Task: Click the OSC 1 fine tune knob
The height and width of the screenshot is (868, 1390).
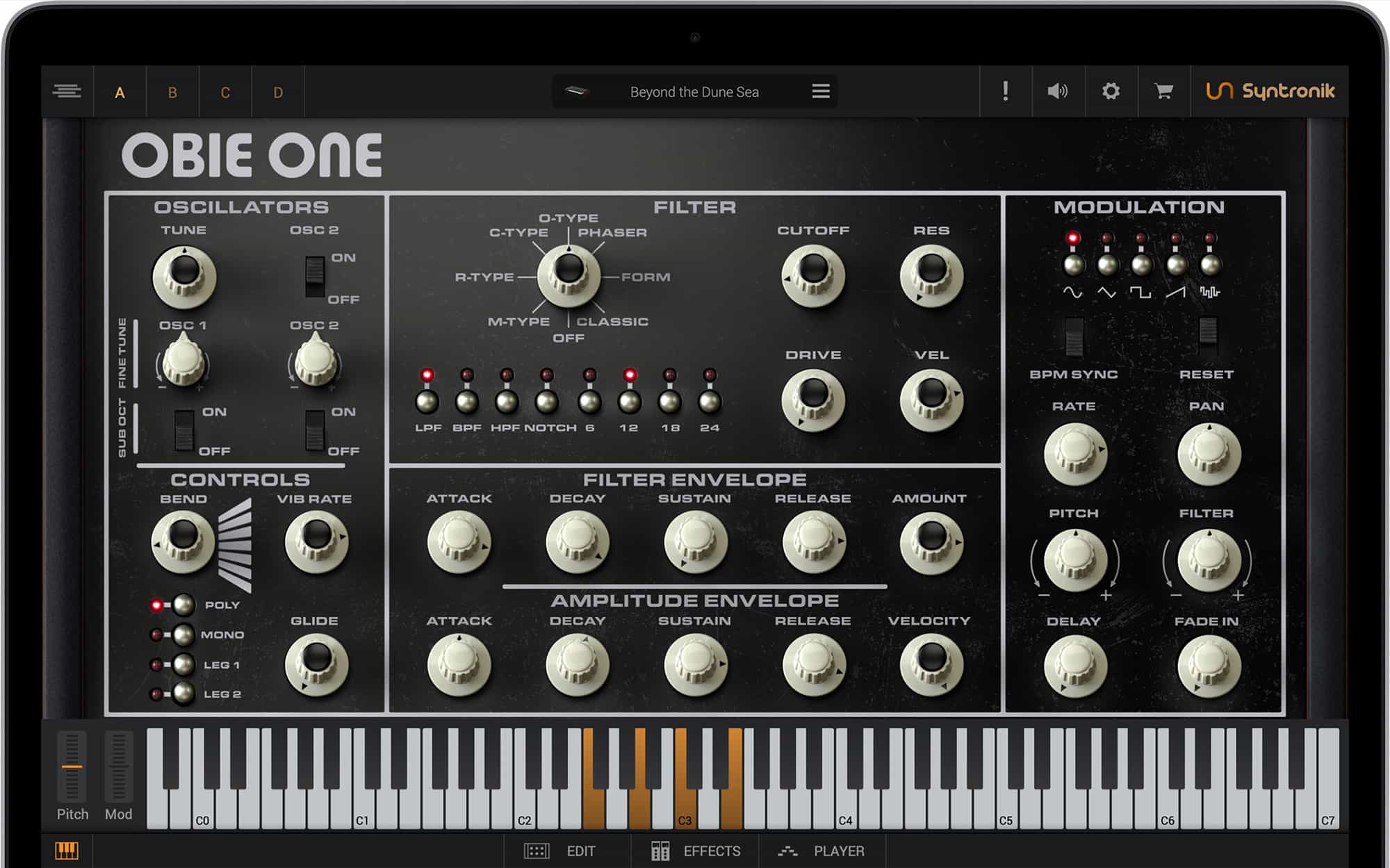Action: (183, 360)
